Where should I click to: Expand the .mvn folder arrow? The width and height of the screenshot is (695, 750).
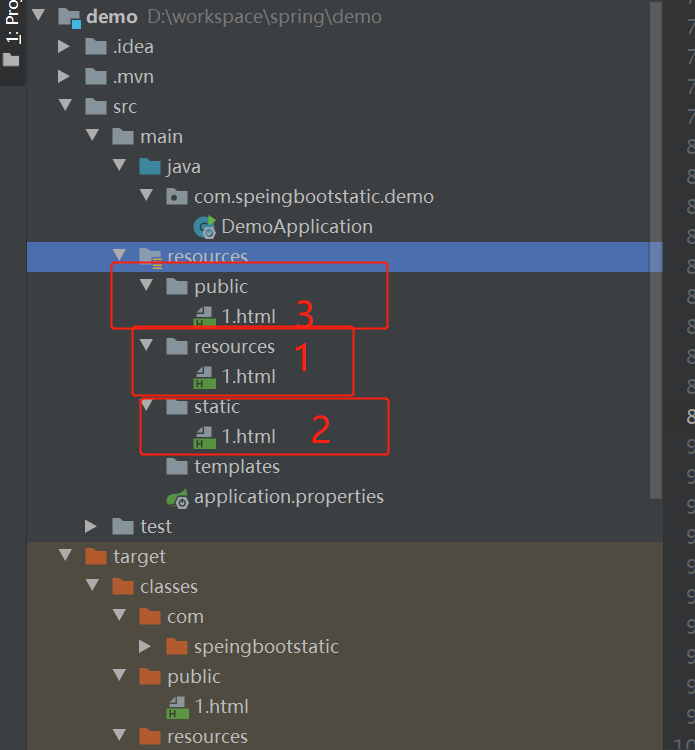point(64,77)
